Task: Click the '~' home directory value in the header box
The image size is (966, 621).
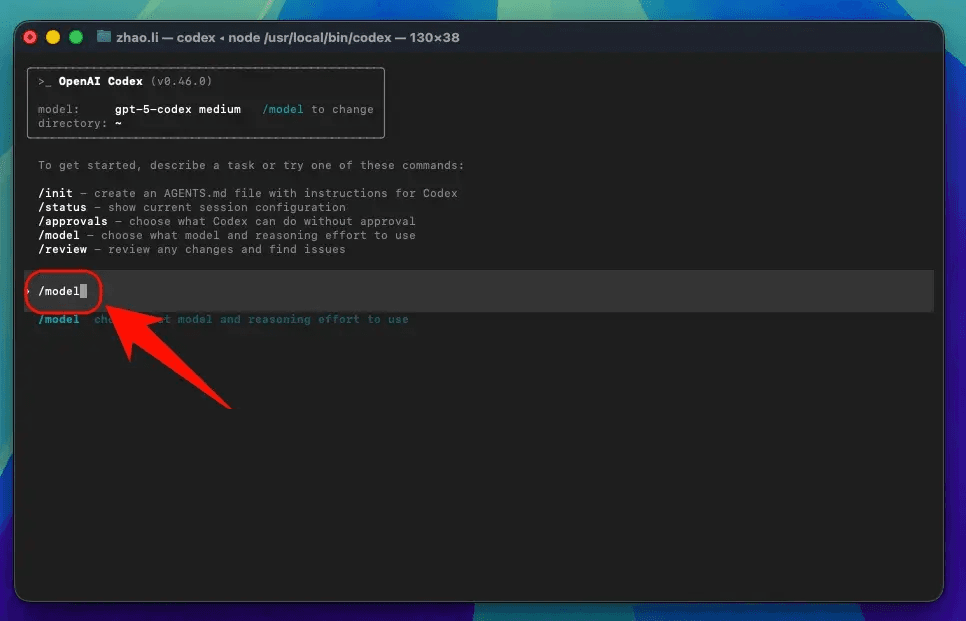Action: coord(118,123)
